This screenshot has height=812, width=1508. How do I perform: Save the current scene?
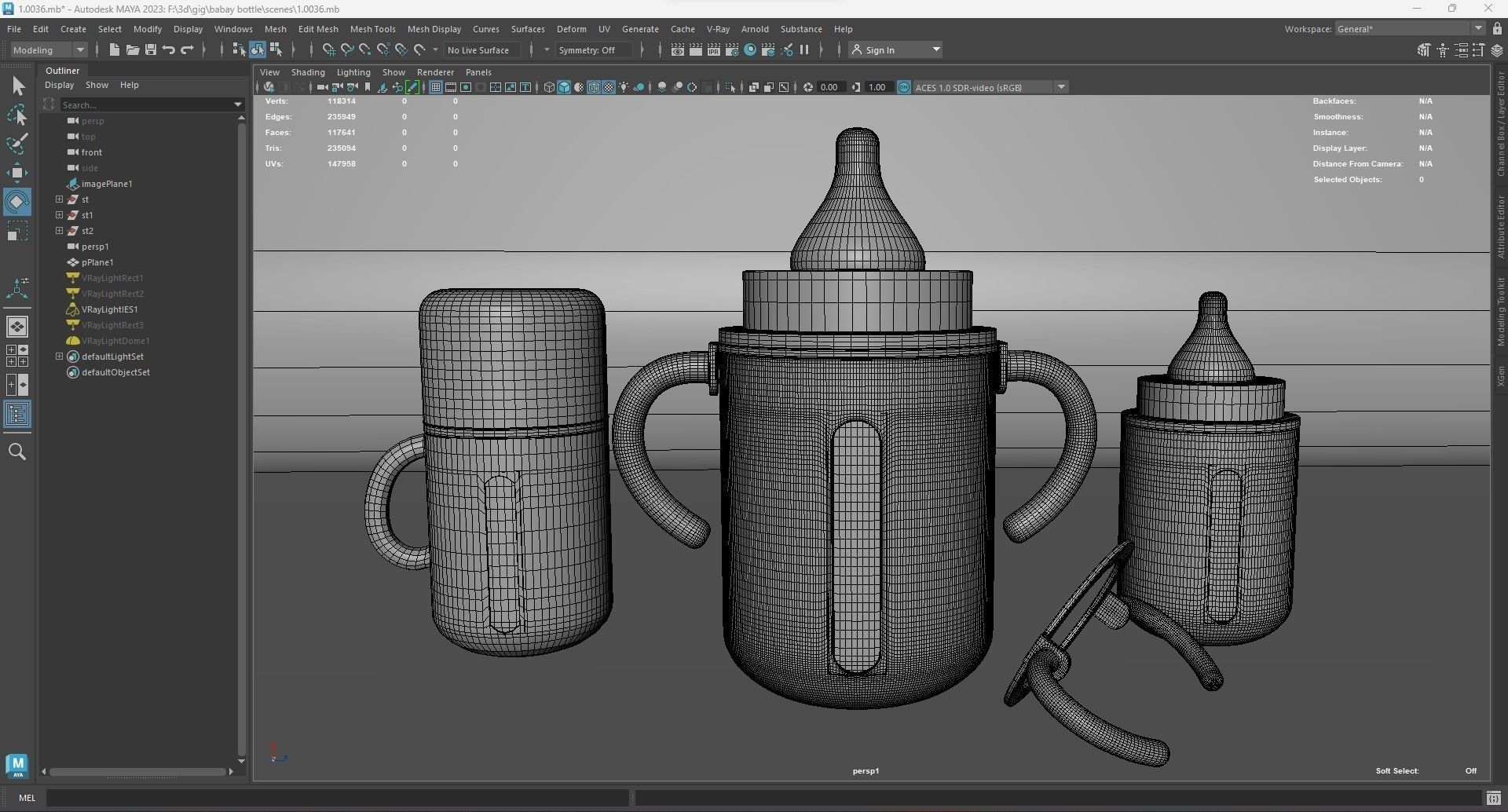151,49
